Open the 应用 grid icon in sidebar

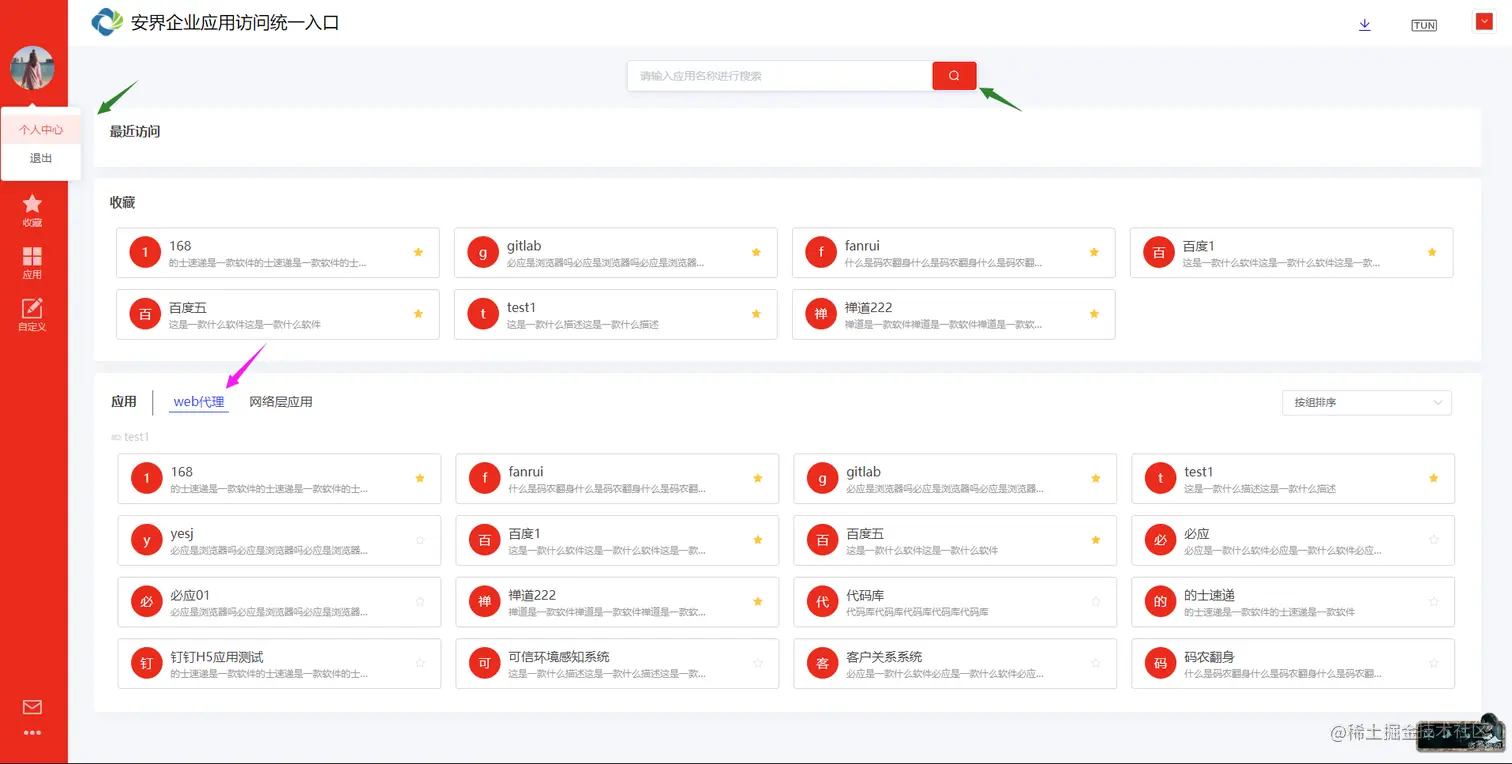32,256
